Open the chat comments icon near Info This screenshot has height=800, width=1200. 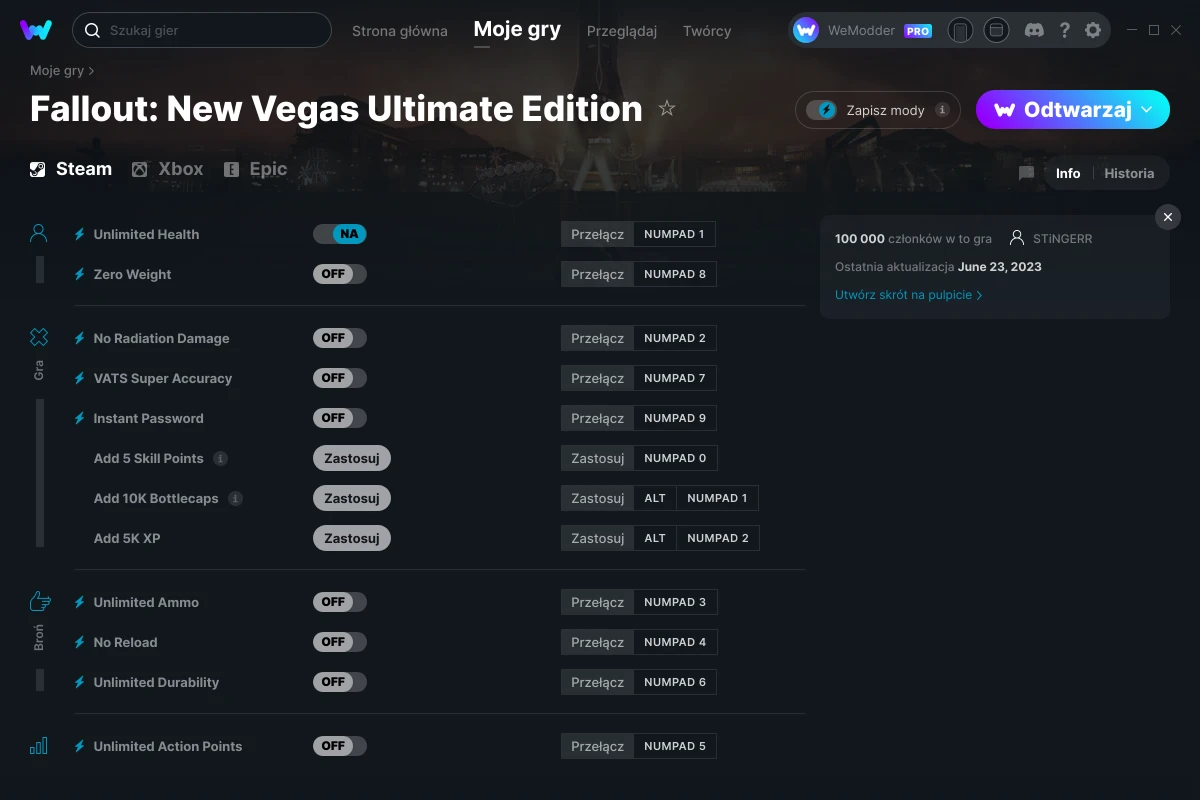tap(1026, 173)
